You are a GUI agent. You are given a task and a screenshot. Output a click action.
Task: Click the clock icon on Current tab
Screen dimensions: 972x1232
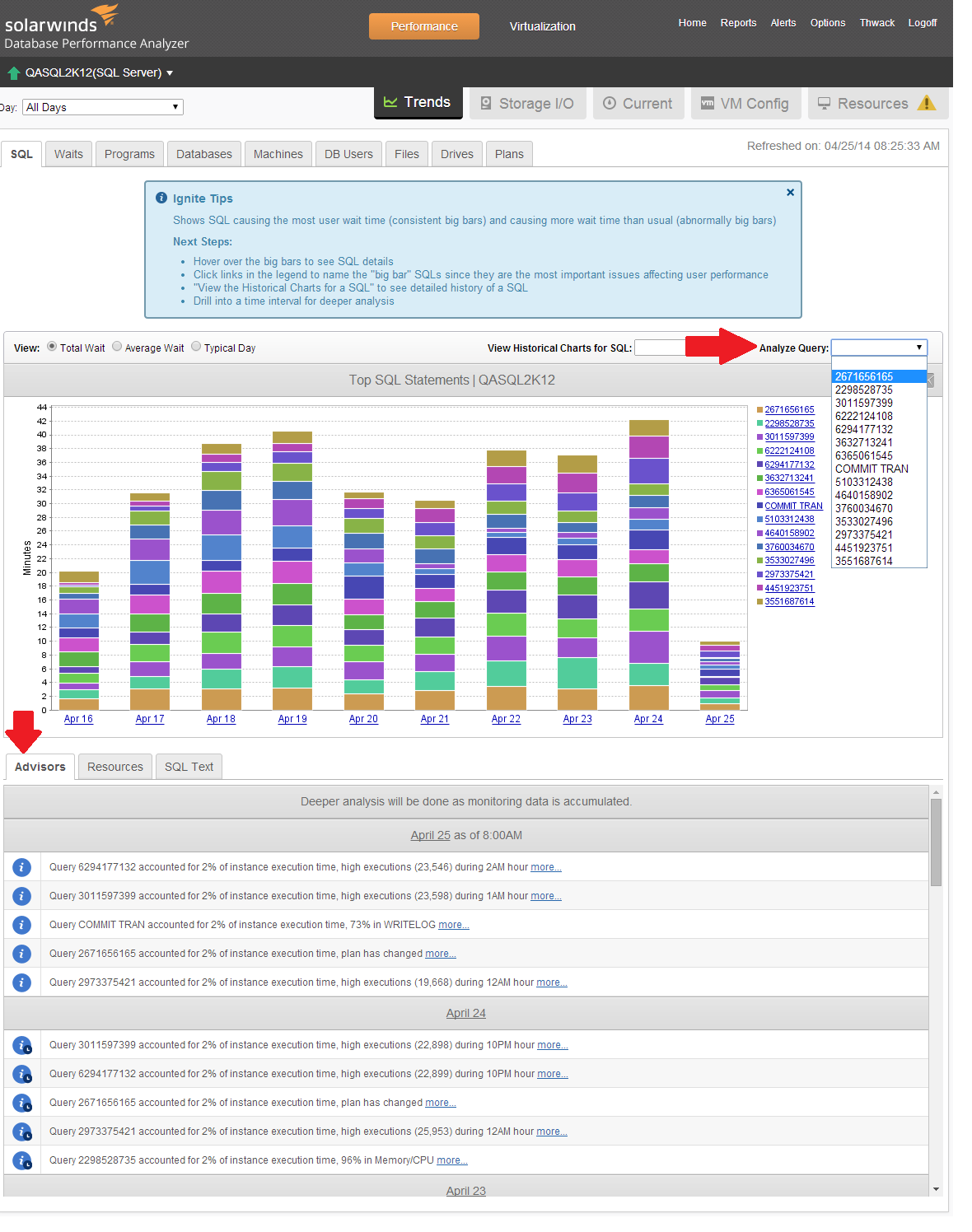(610, 102)
